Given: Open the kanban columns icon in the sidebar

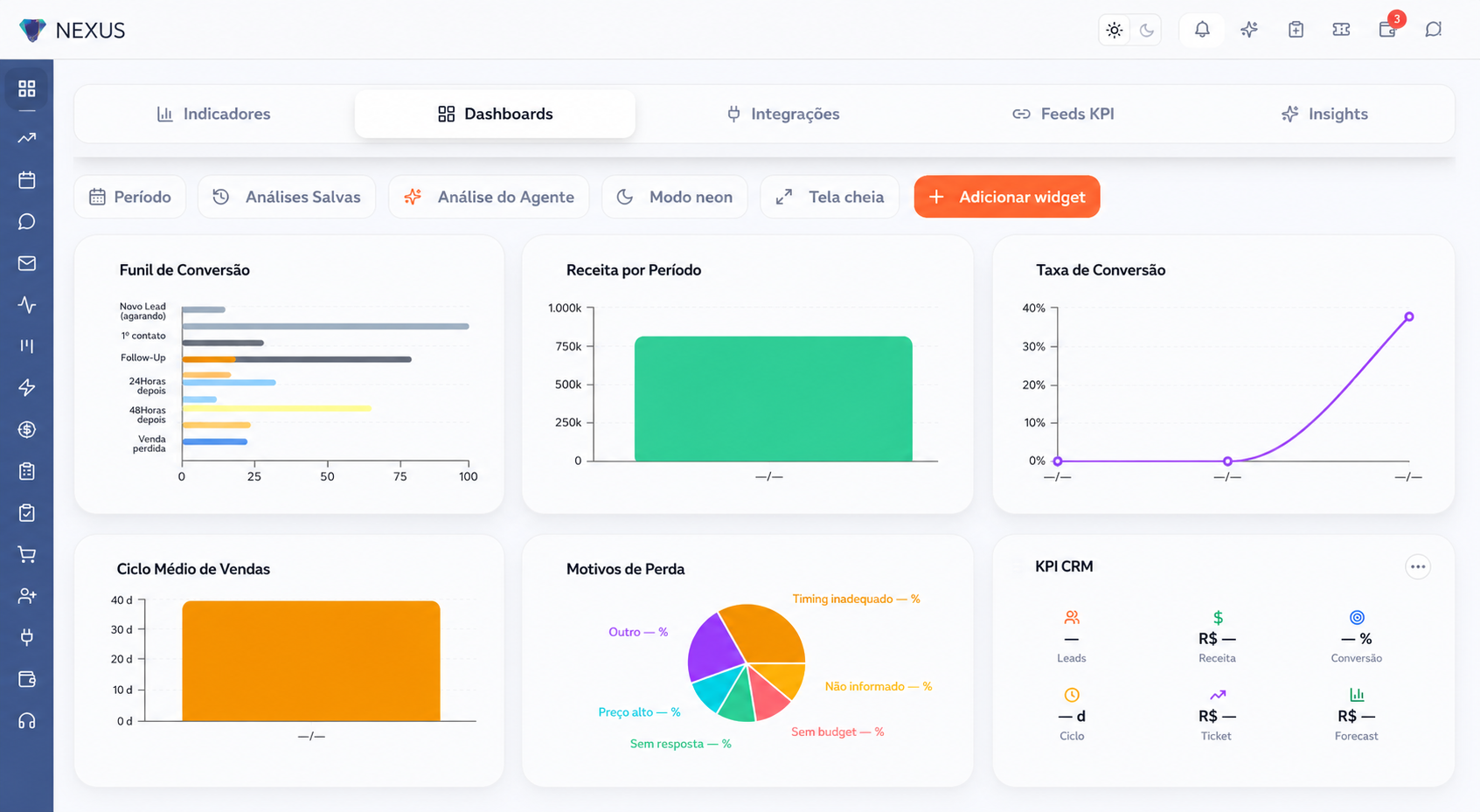Looking at the screenshot, I should click(x=27, y=346).
